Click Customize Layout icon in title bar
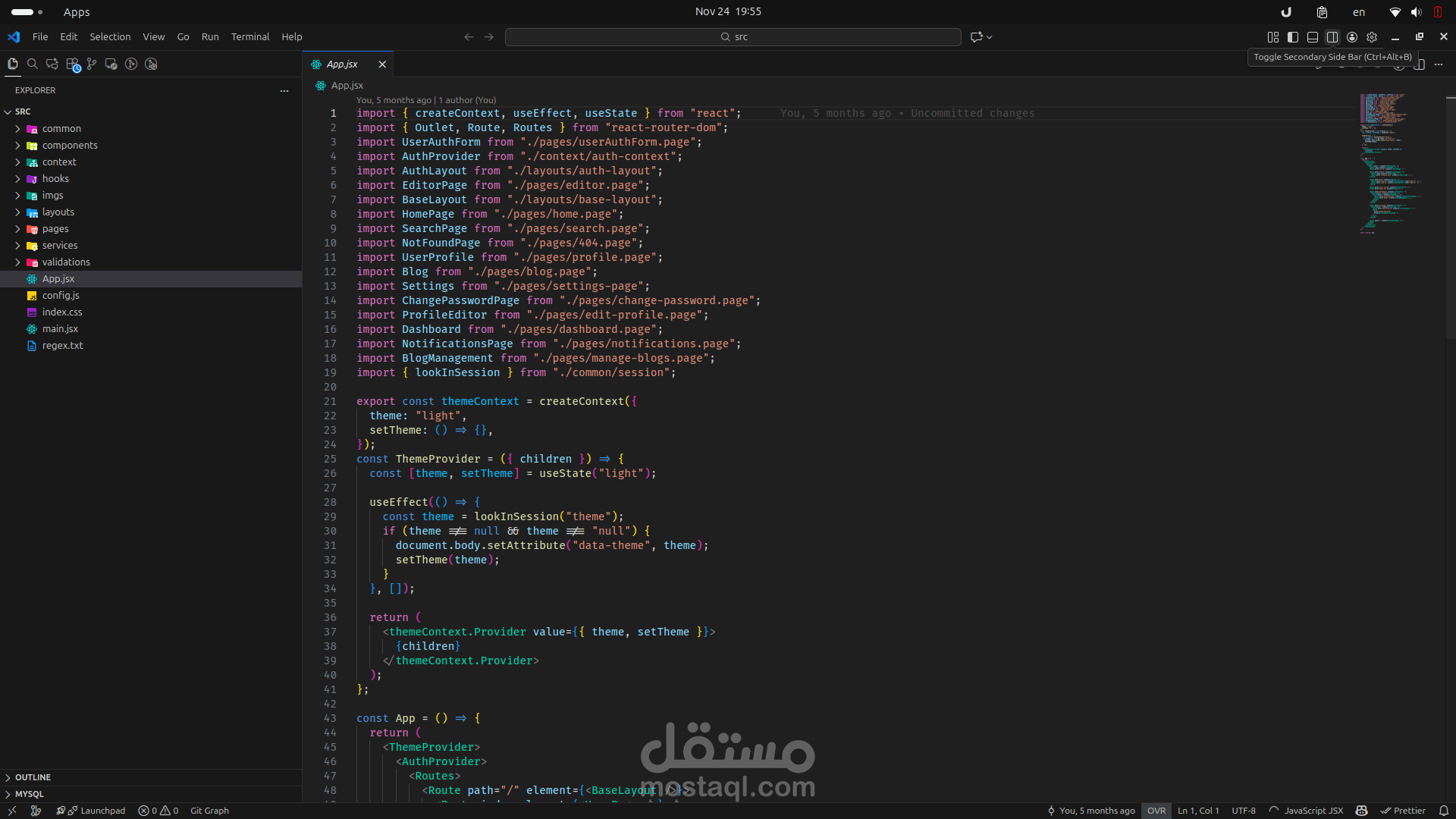The width and height of the screenshot is (1456, 819). pyautogui.click(x=1273, y=37)
